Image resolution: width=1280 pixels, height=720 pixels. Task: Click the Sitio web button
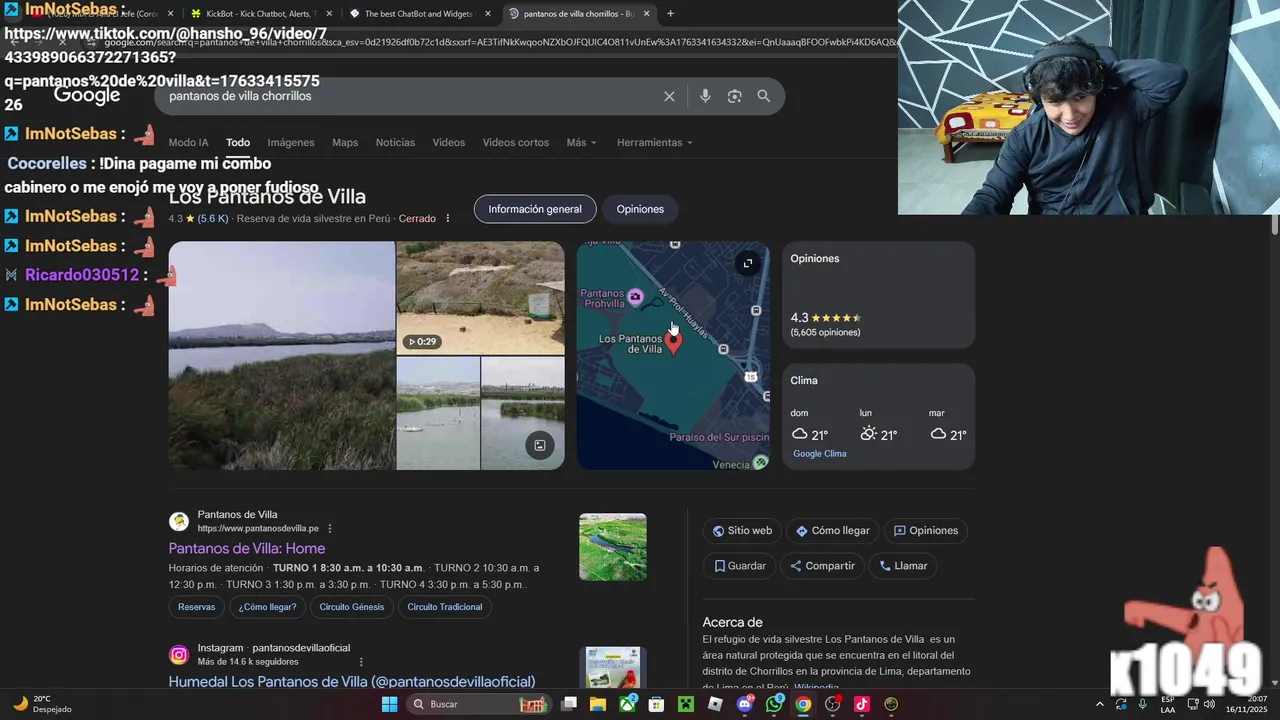pyautogui.click(x=743, y=531)
